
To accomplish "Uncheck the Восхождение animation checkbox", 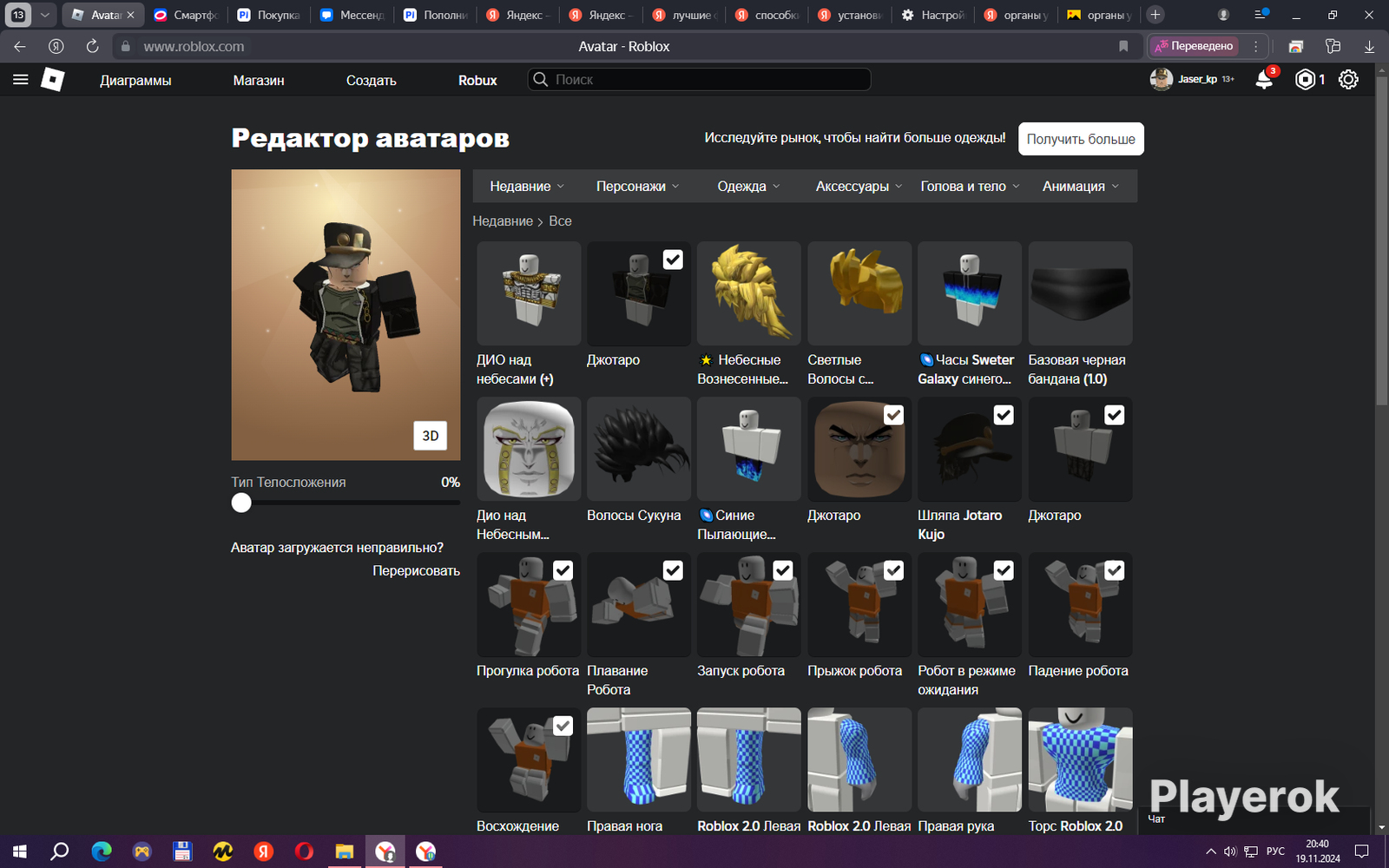I will (563, 726).
